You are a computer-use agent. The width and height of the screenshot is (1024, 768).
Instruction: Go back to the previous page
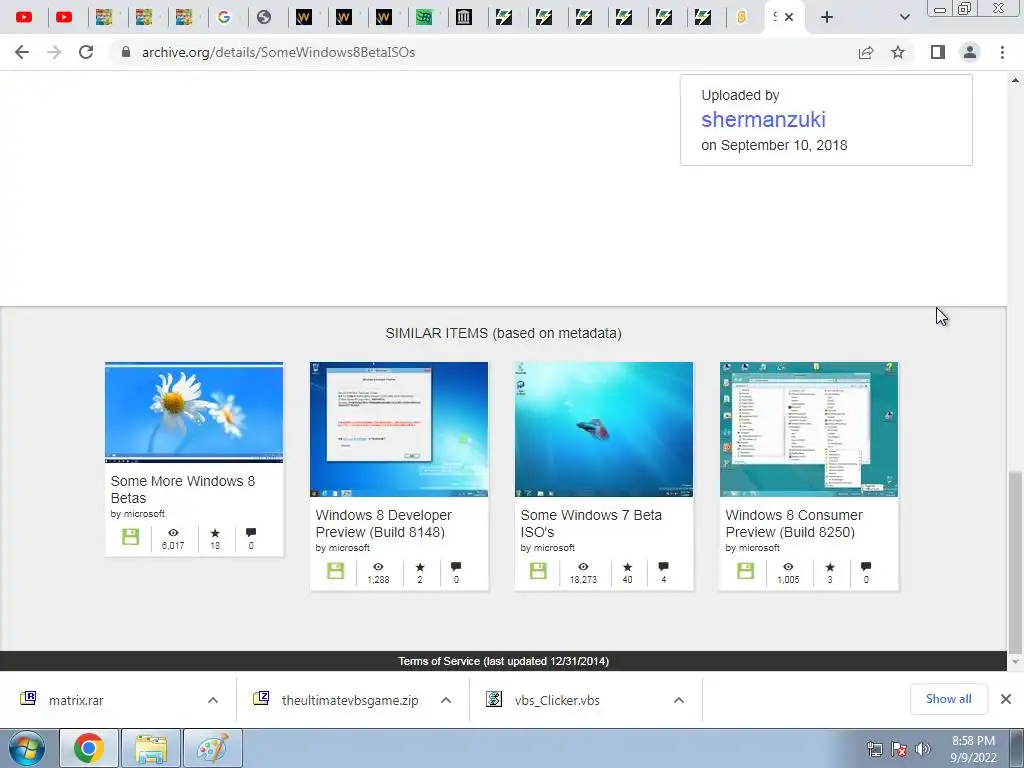(x=22, y=52)
